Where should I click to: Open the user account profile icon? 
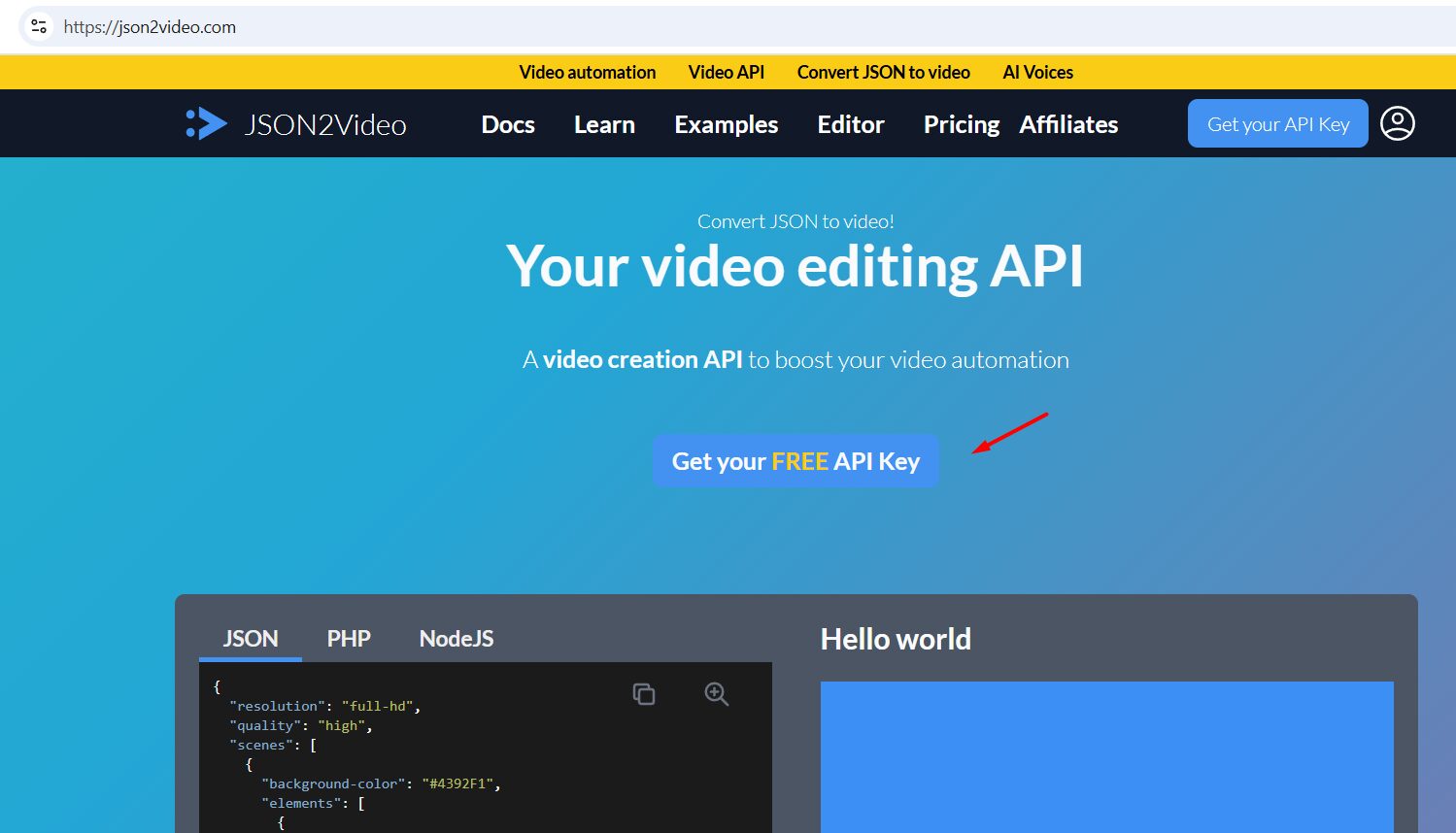tap(1398, 123)
